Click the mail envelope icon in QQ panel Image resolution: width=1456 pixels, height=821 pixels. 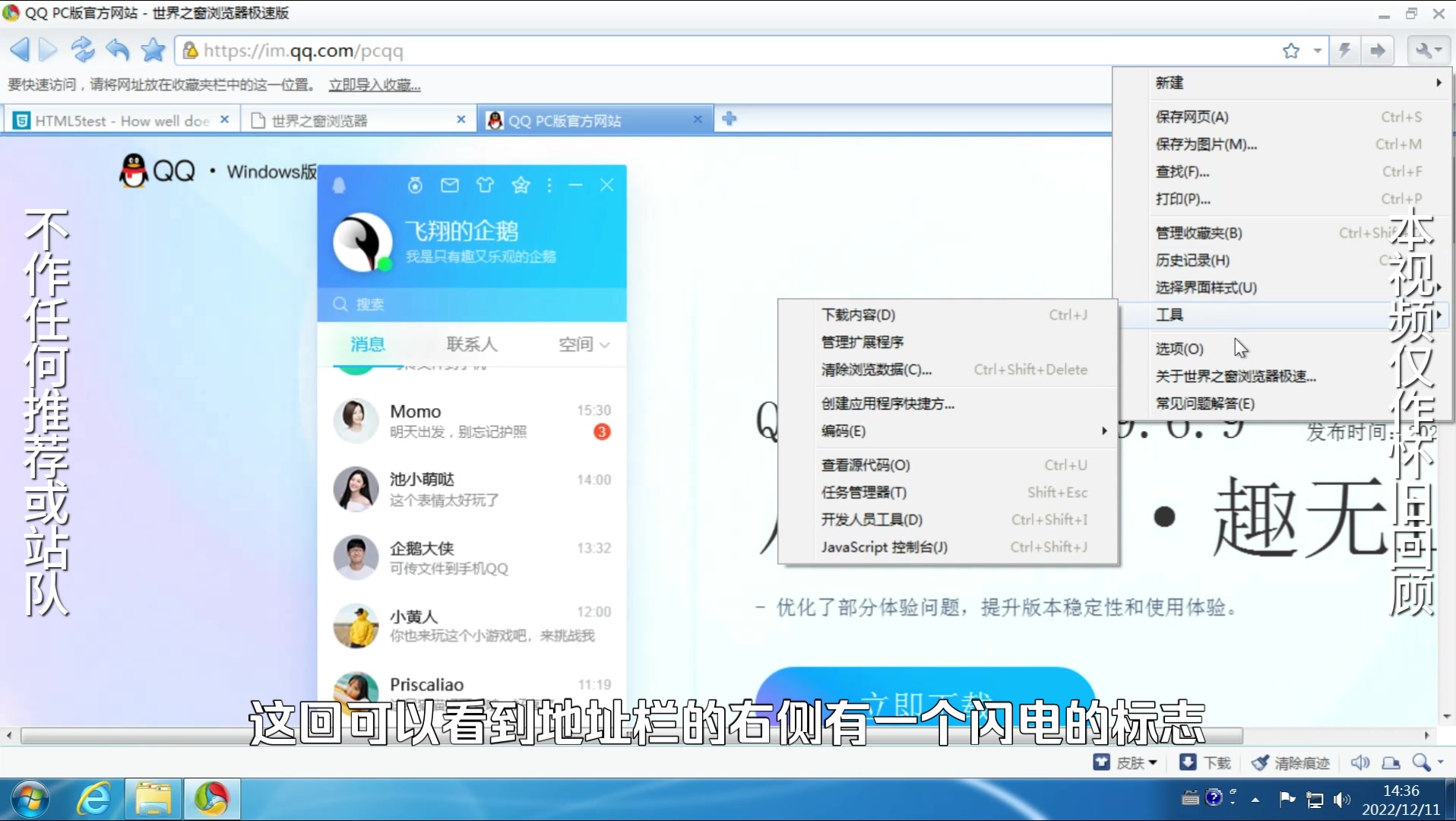click(x=450, y=185)
